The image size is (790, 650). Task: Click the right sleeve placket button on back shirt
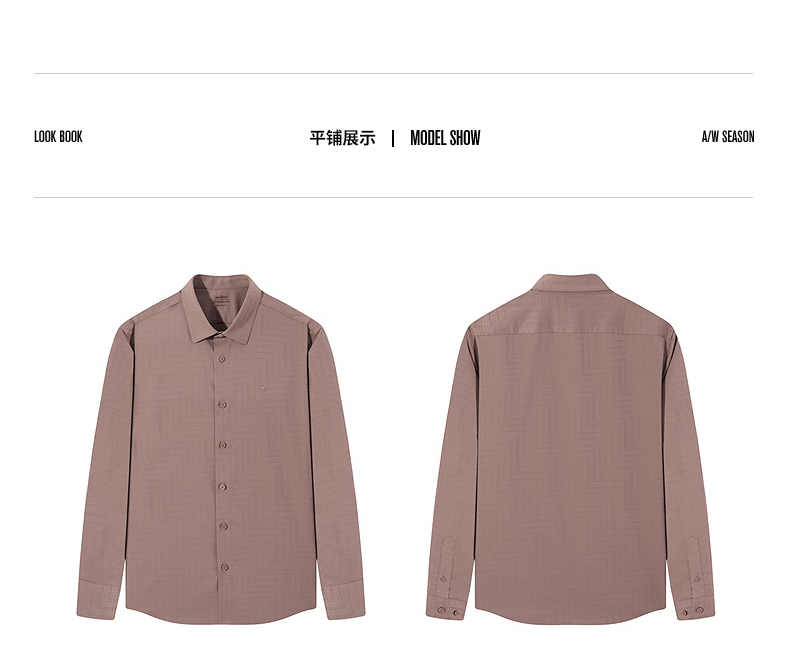698,579
